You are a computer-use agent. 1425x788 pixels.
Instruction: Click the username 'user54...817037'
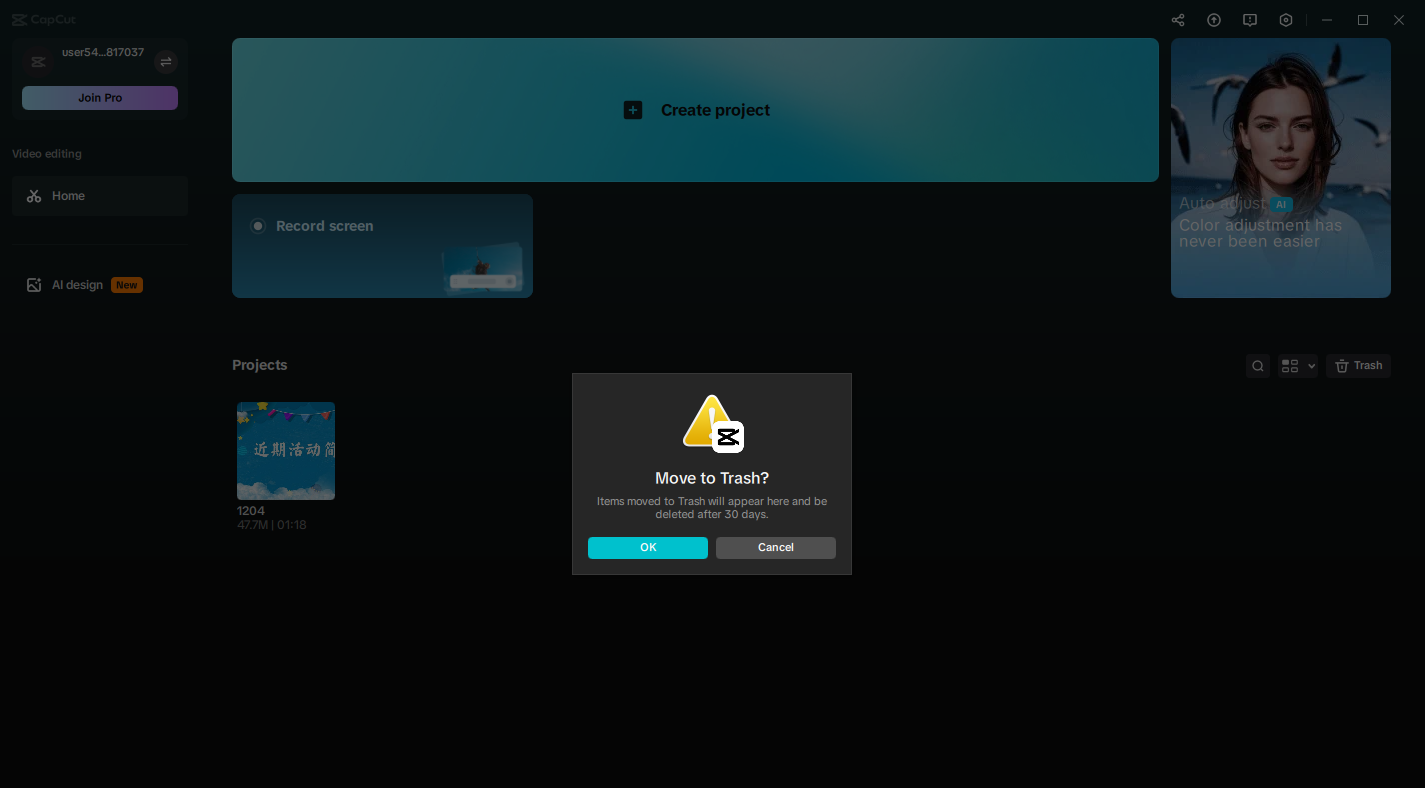click(x=103, y=53)
